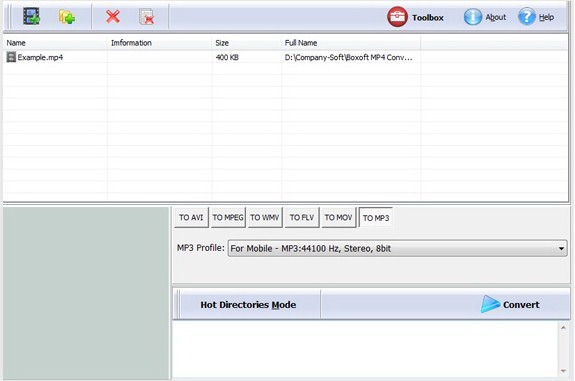The image size is (575, 381).
Task: Sort list by Name column header
Action: (55, 43)
